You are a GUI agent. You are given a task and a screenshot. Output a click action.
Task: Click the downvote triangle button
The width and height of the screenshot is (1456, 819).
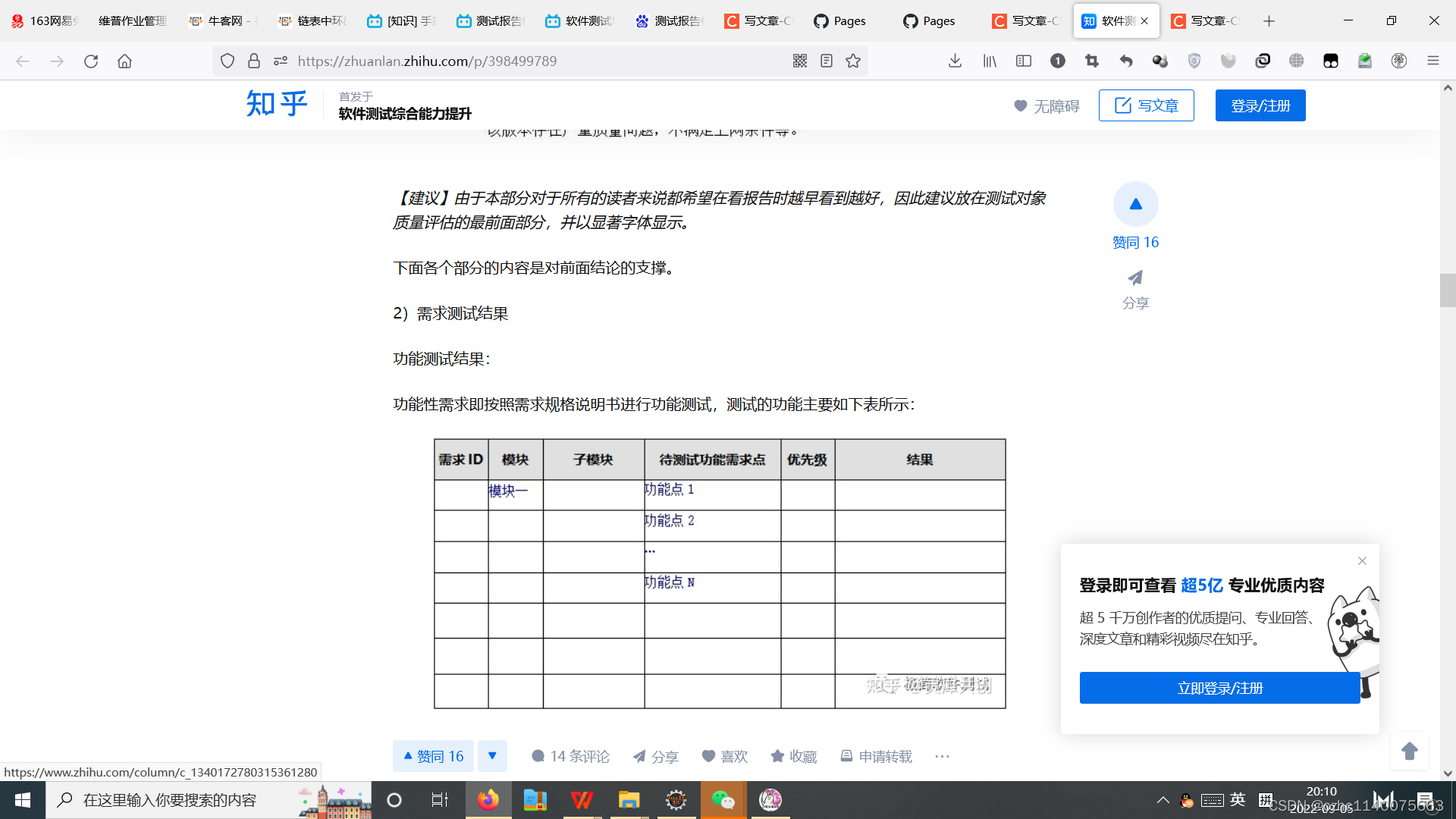492,756
